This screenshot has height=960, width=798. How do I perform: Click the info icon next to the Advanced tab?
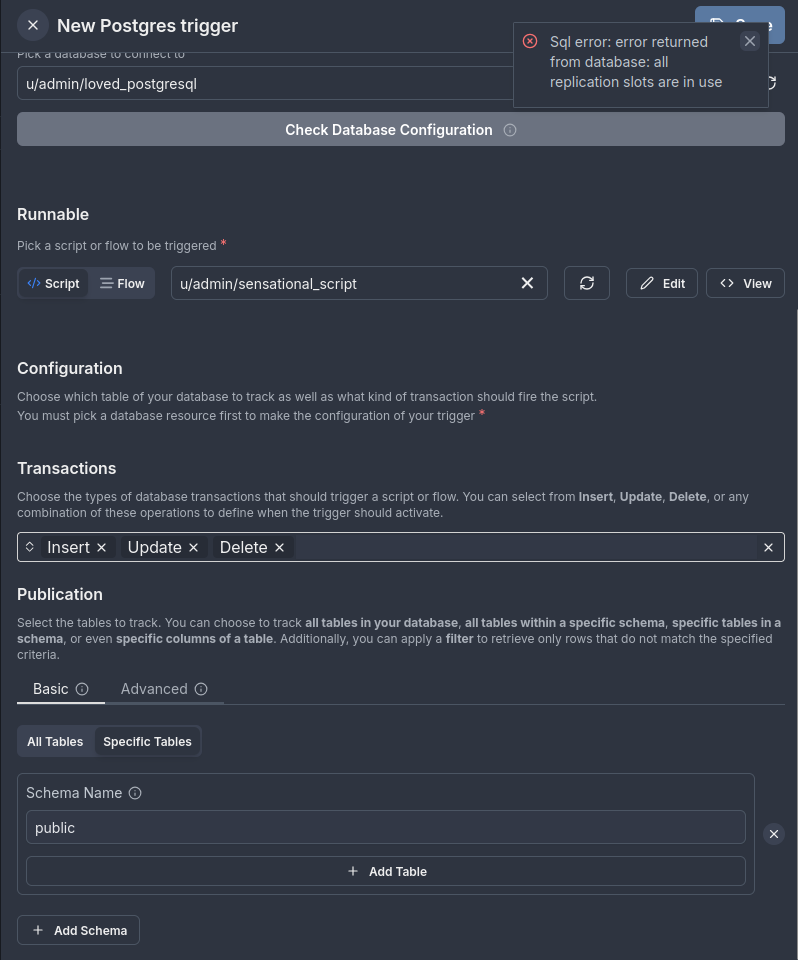point(201,689)
